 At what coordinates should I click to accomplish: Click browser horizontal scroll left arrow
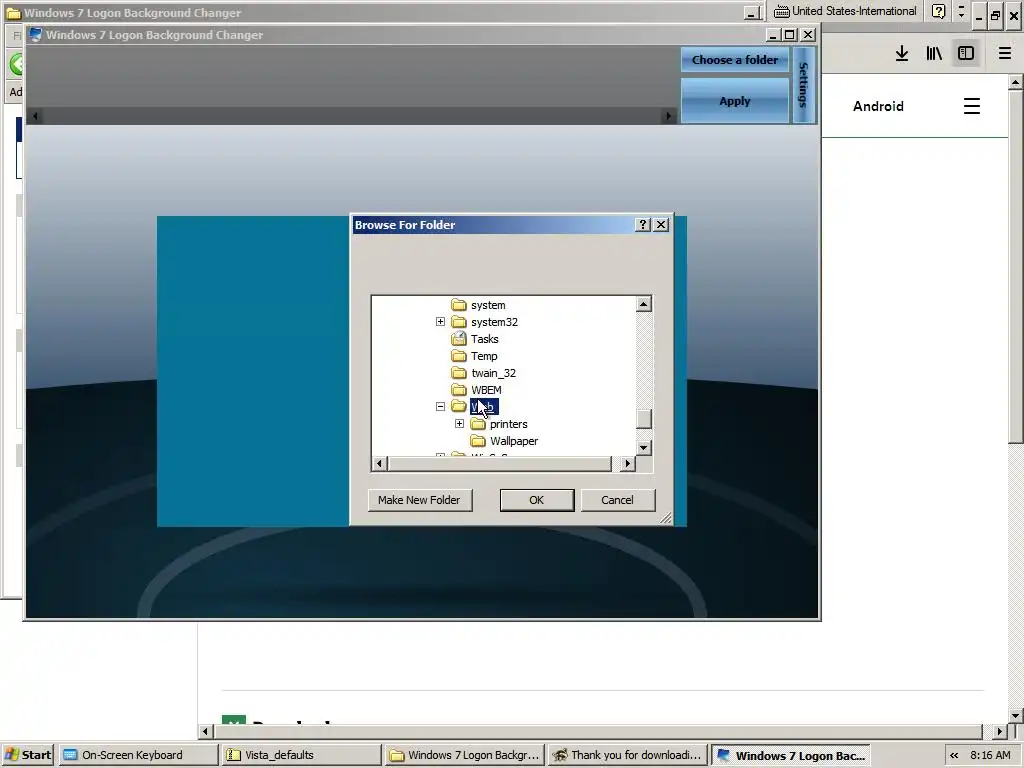point(205,731)
